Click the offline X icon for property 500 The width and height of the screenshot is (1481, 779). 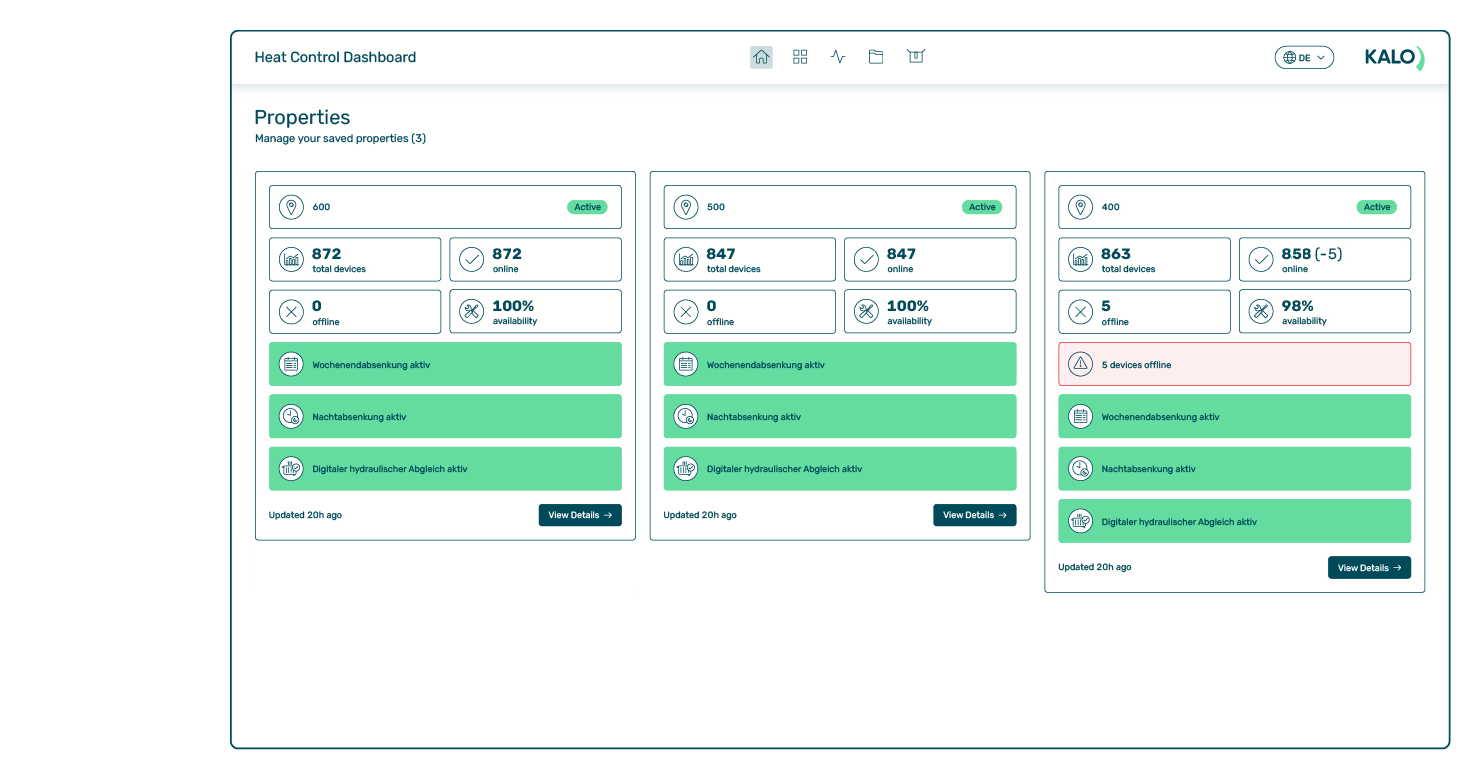[x=686, y=312]
